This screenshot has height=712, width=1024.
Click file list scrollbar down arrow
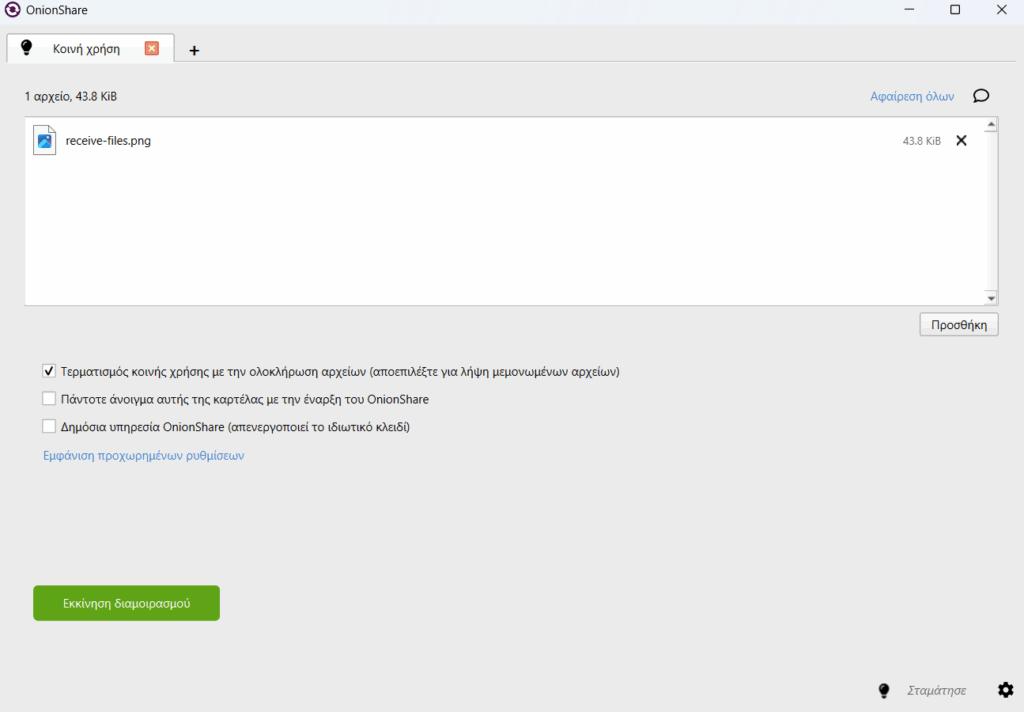(991, 298)
